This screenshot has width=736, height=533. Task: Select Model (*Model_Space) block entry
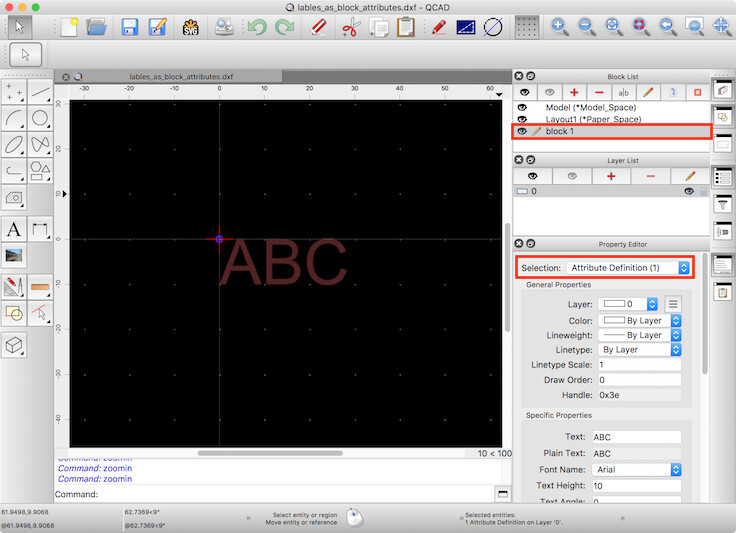coord(612,107)
